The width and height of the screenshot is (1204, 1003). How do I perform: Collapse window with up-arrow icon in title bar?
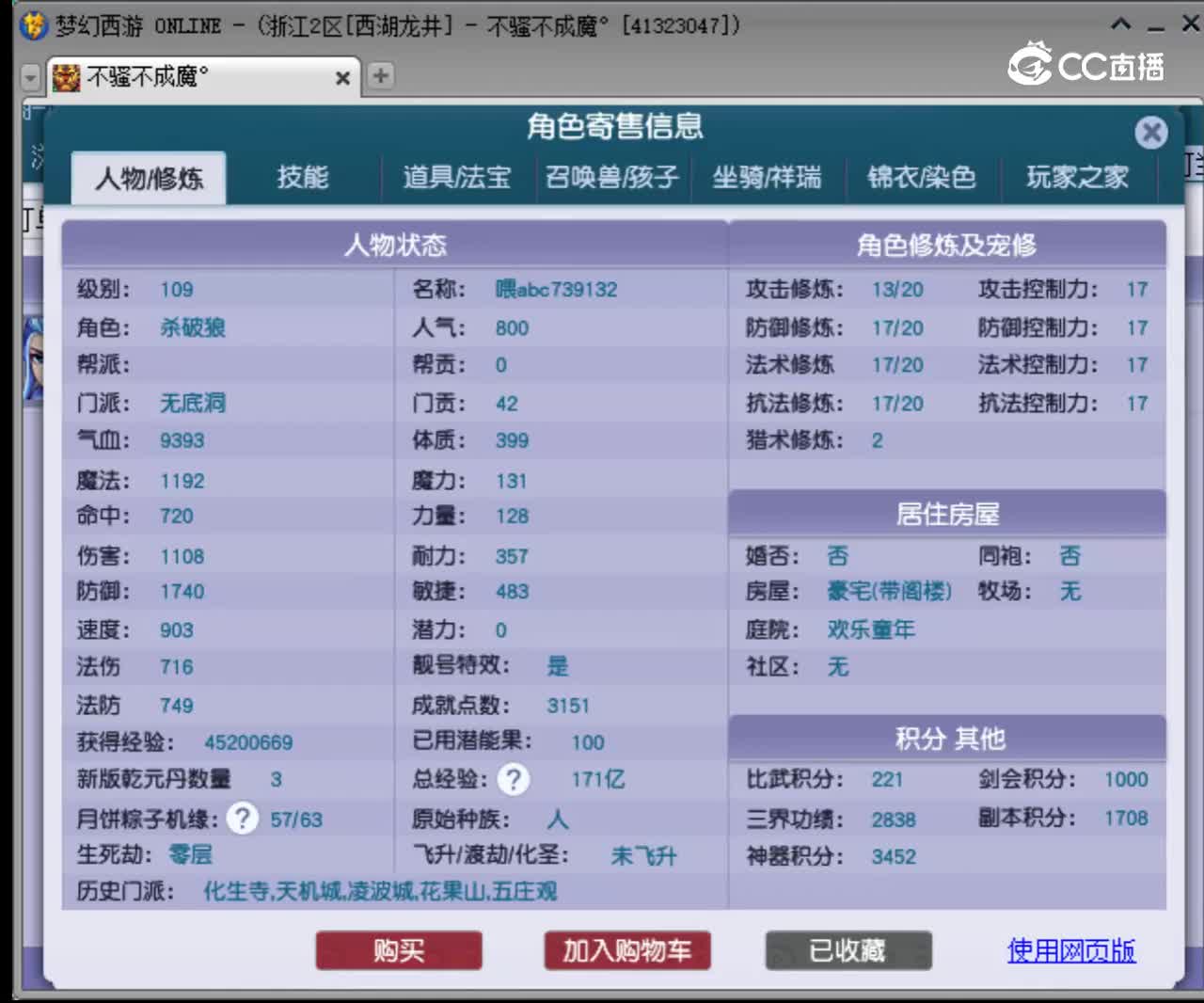1121,24
